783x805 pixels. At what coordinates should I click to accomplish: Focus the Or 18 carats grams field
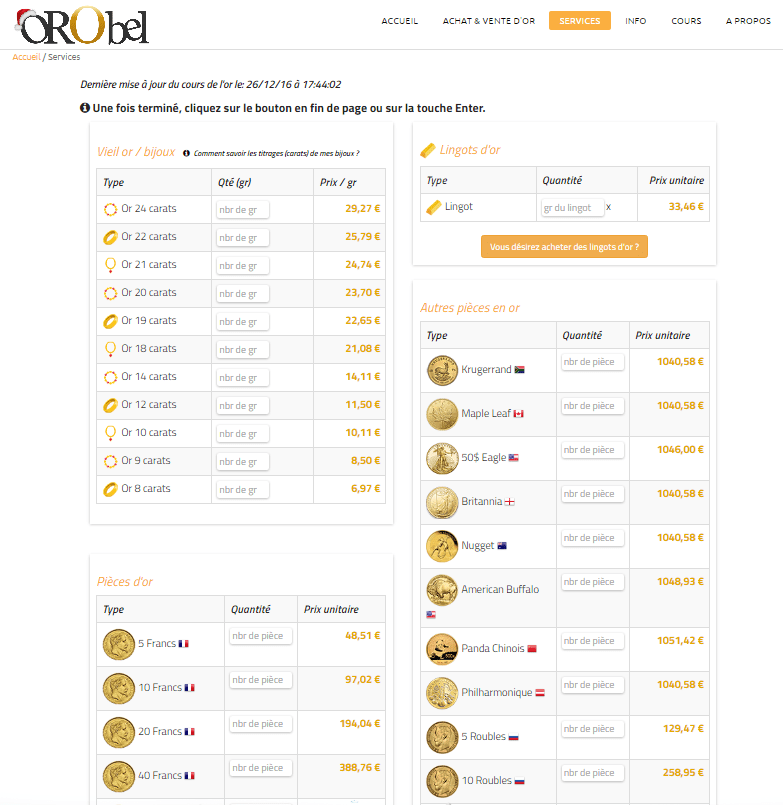(242, 350)
